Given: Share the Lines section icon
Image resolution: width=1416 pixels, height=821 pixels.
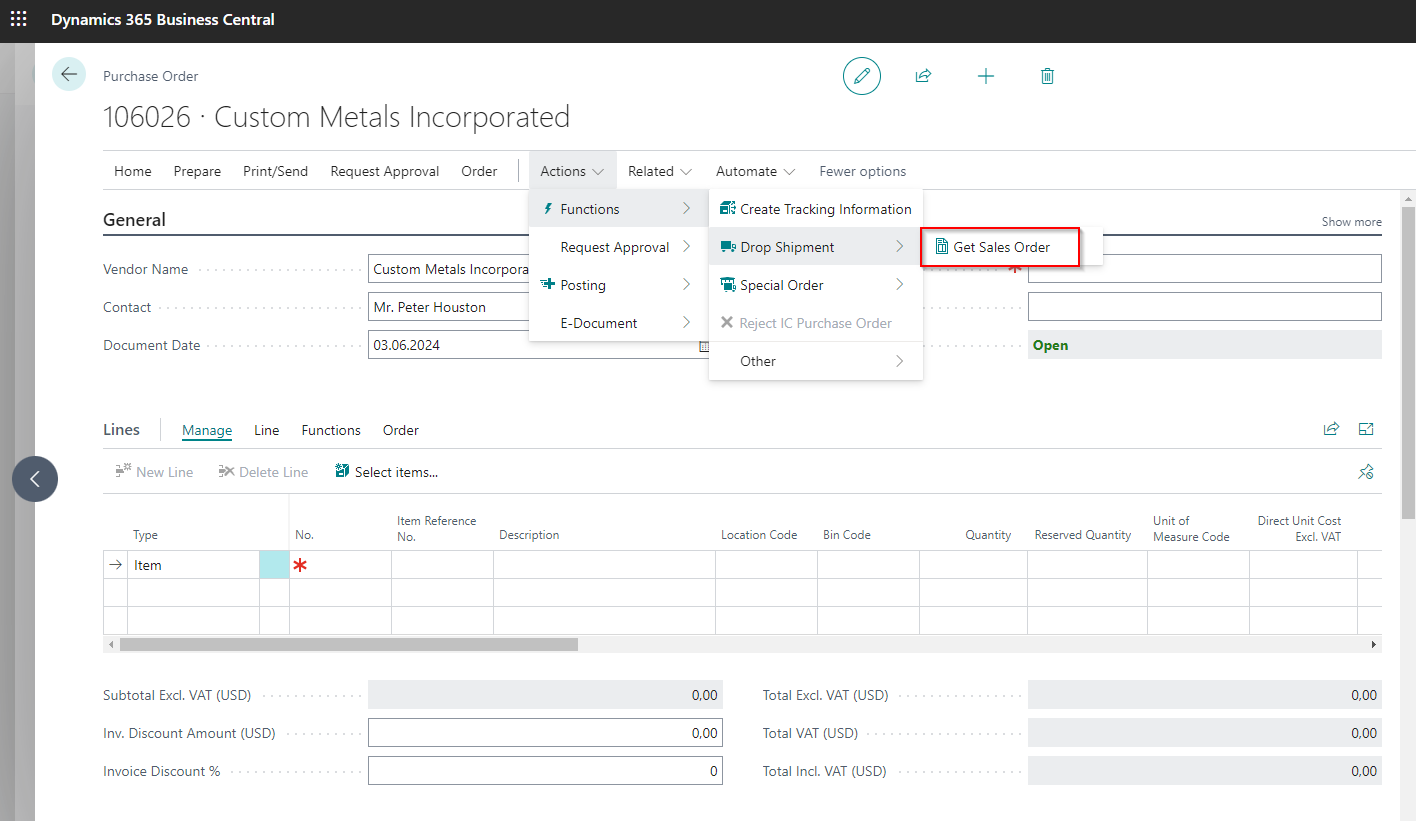Looking at the screenshot, I should pos(1331,429).
